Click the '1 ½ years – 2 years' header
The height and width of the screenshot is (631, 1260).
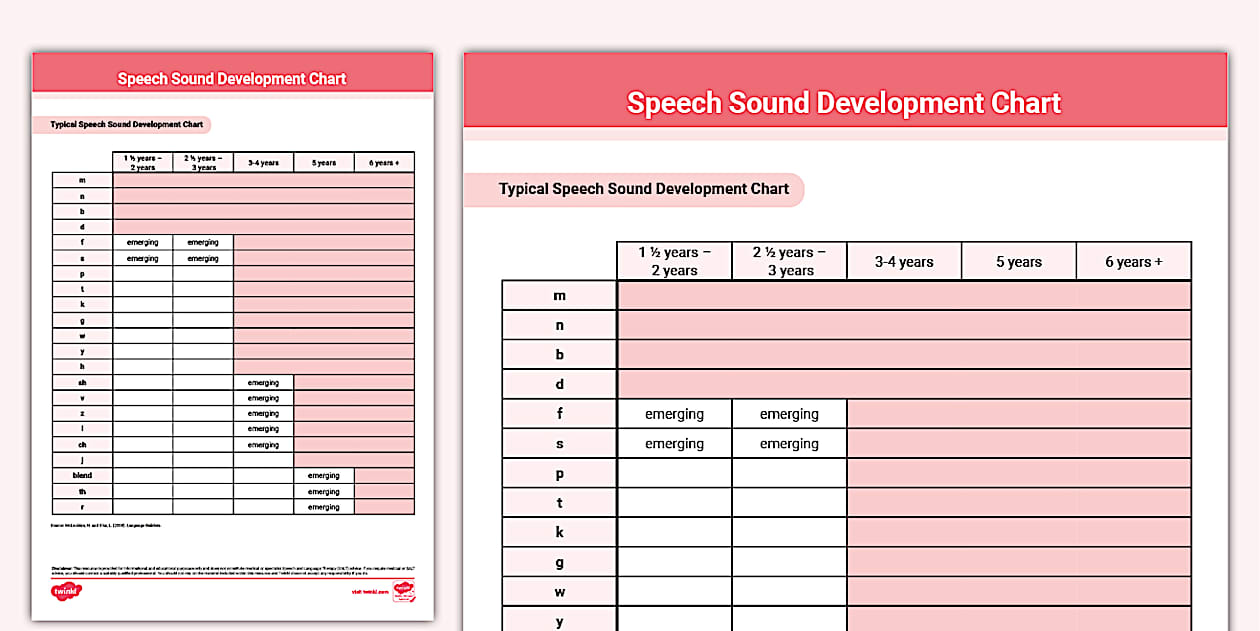(675, 260)
